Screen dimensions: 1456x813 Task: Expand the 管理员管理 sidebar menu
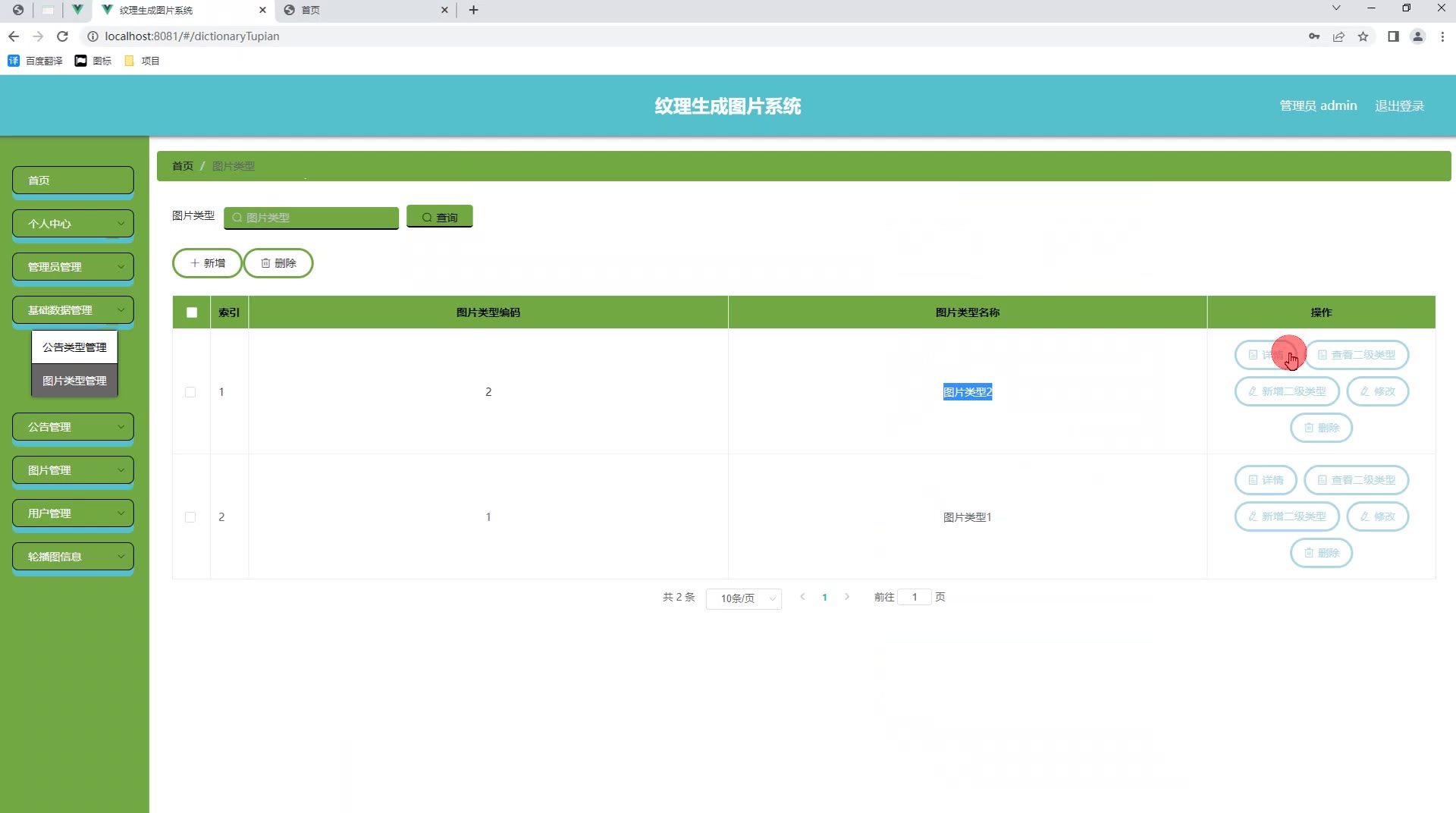73,267
